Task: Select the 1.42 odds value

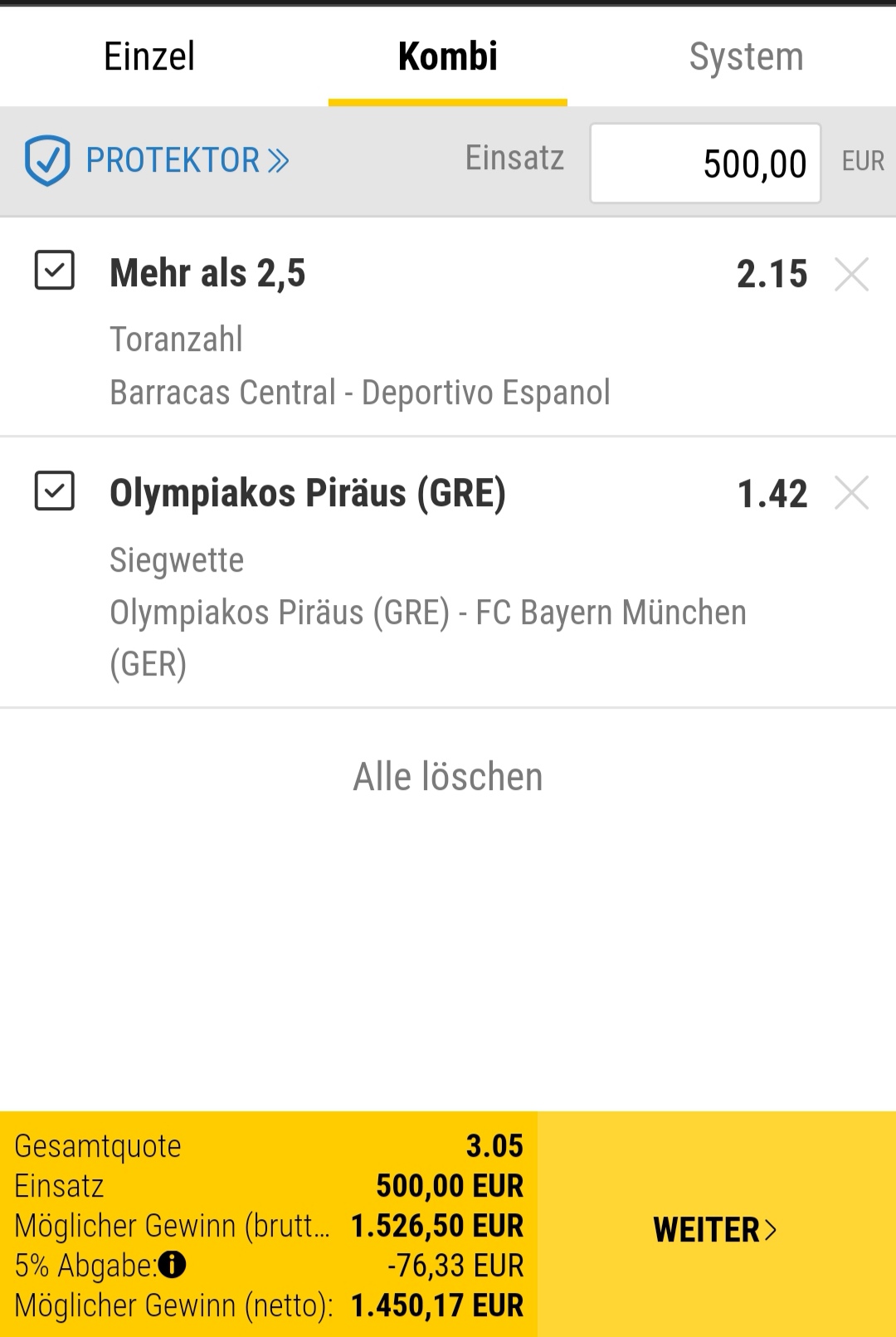Action: [x=772, y=494]
